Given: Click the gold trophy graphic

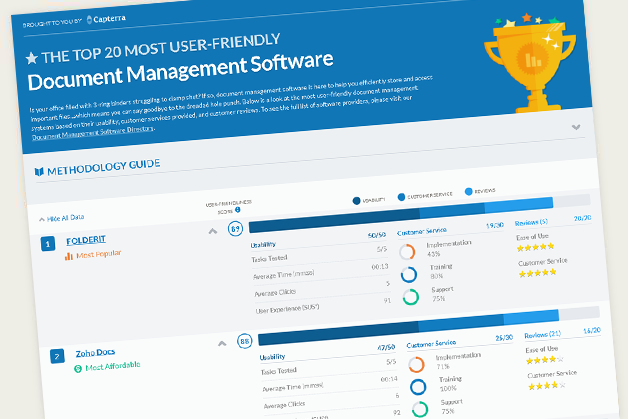Looking at the screenshot, I should click(530, 63).
